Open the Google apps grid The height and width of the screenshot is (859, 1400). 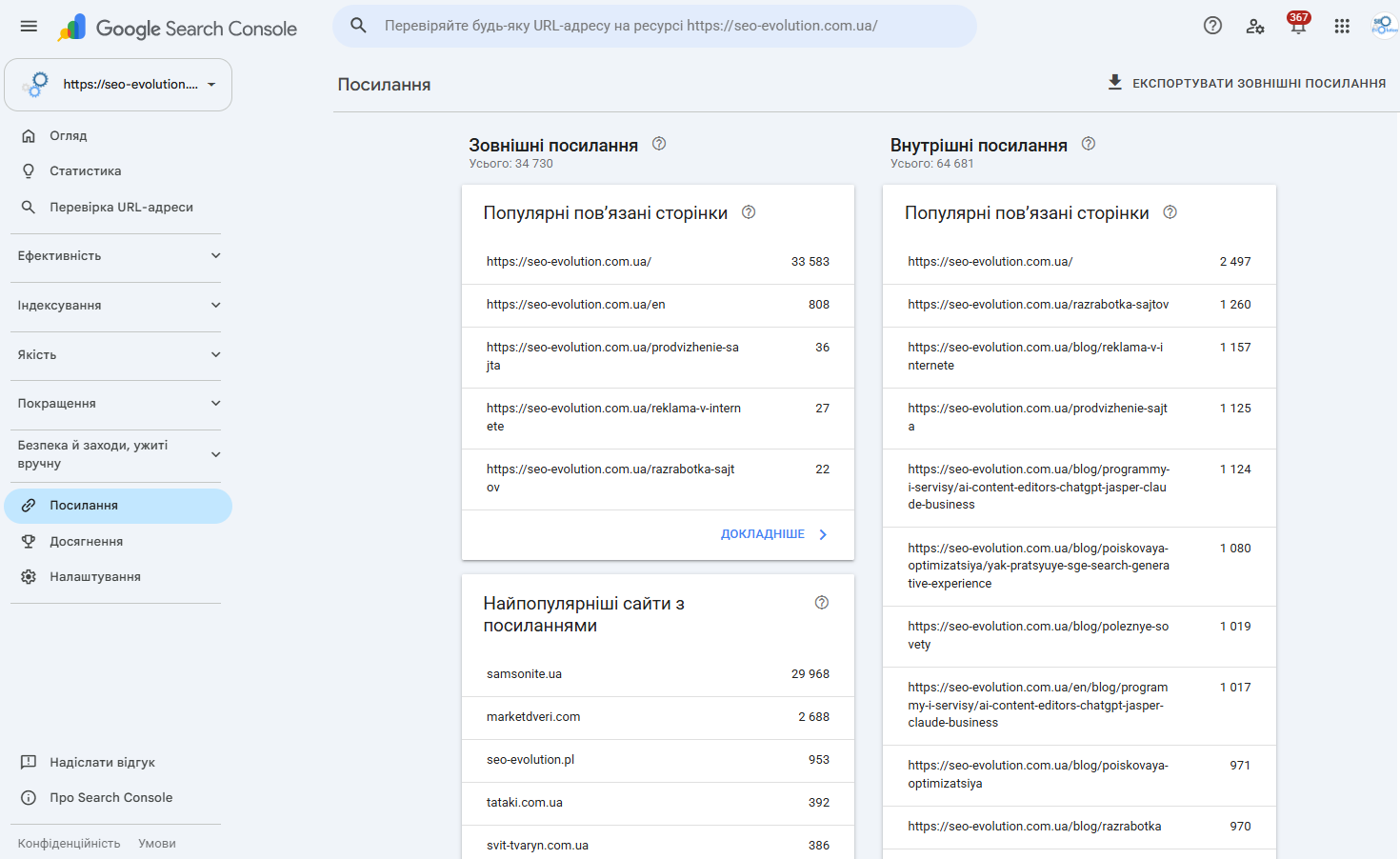[x=1342, y=26]
